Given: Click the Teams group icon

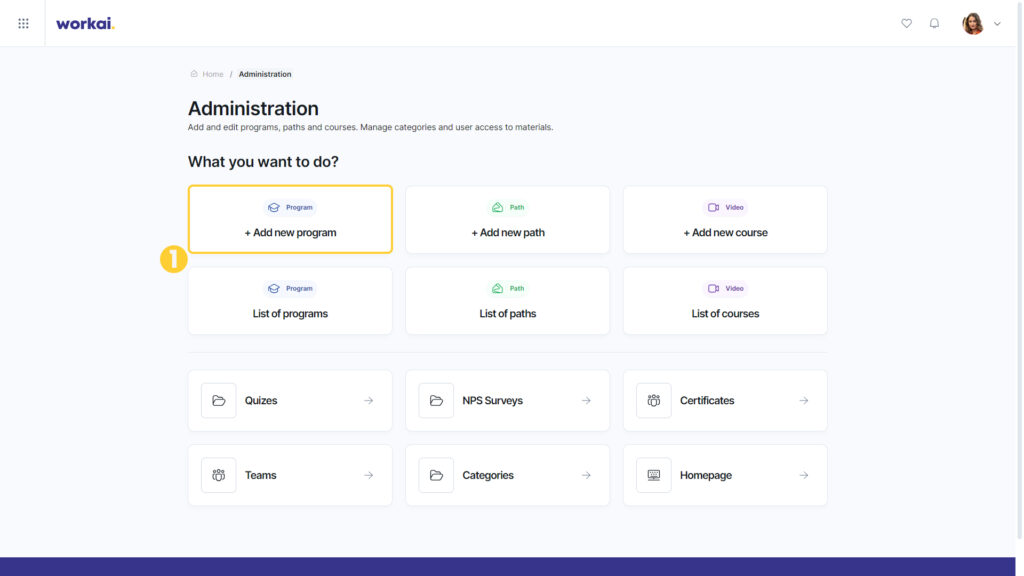Looking at the screenshot, I should (219, 475).
